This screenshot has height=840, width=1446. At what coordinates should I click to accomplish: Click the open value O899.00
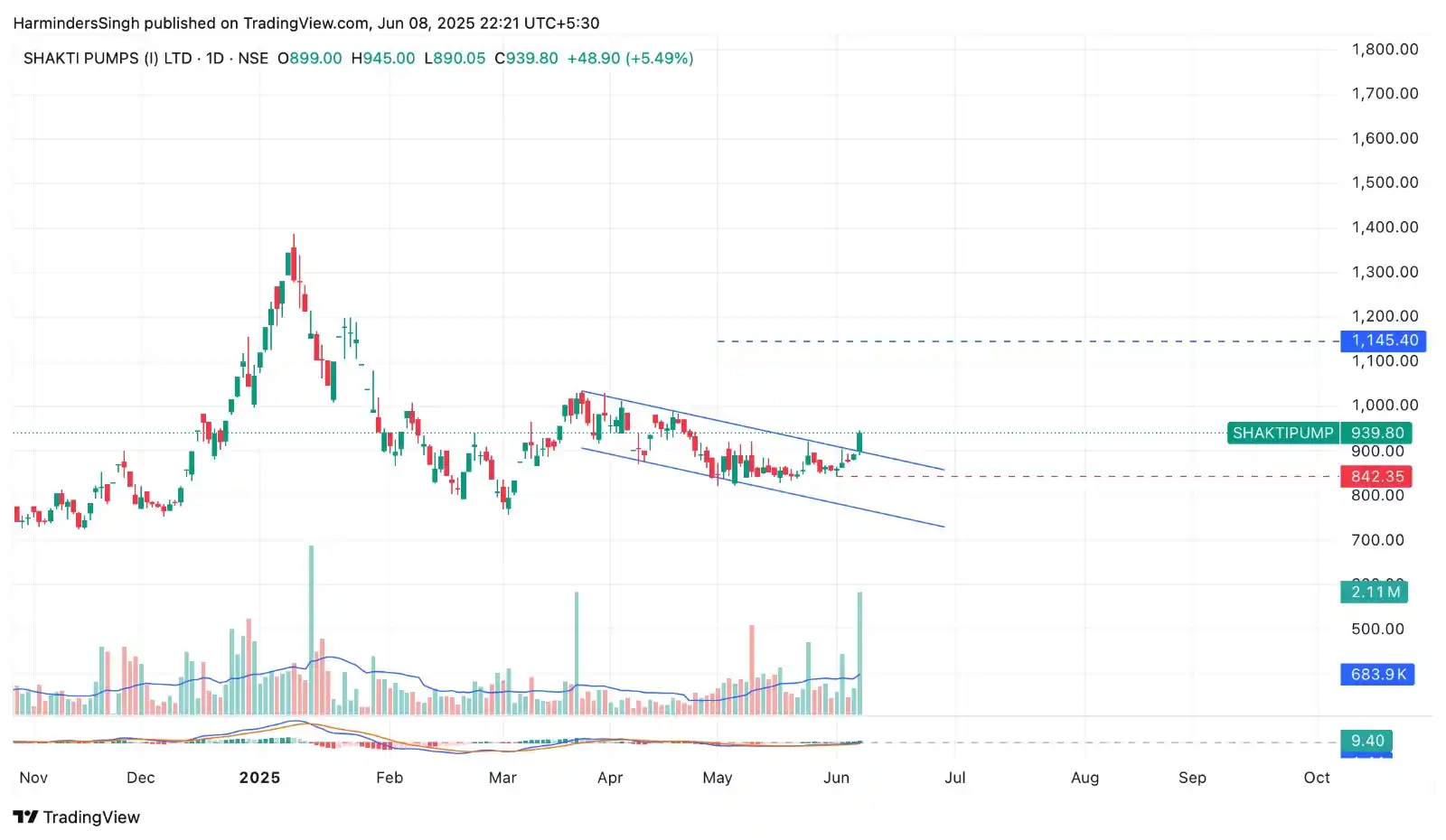click(x=310, y=58)
